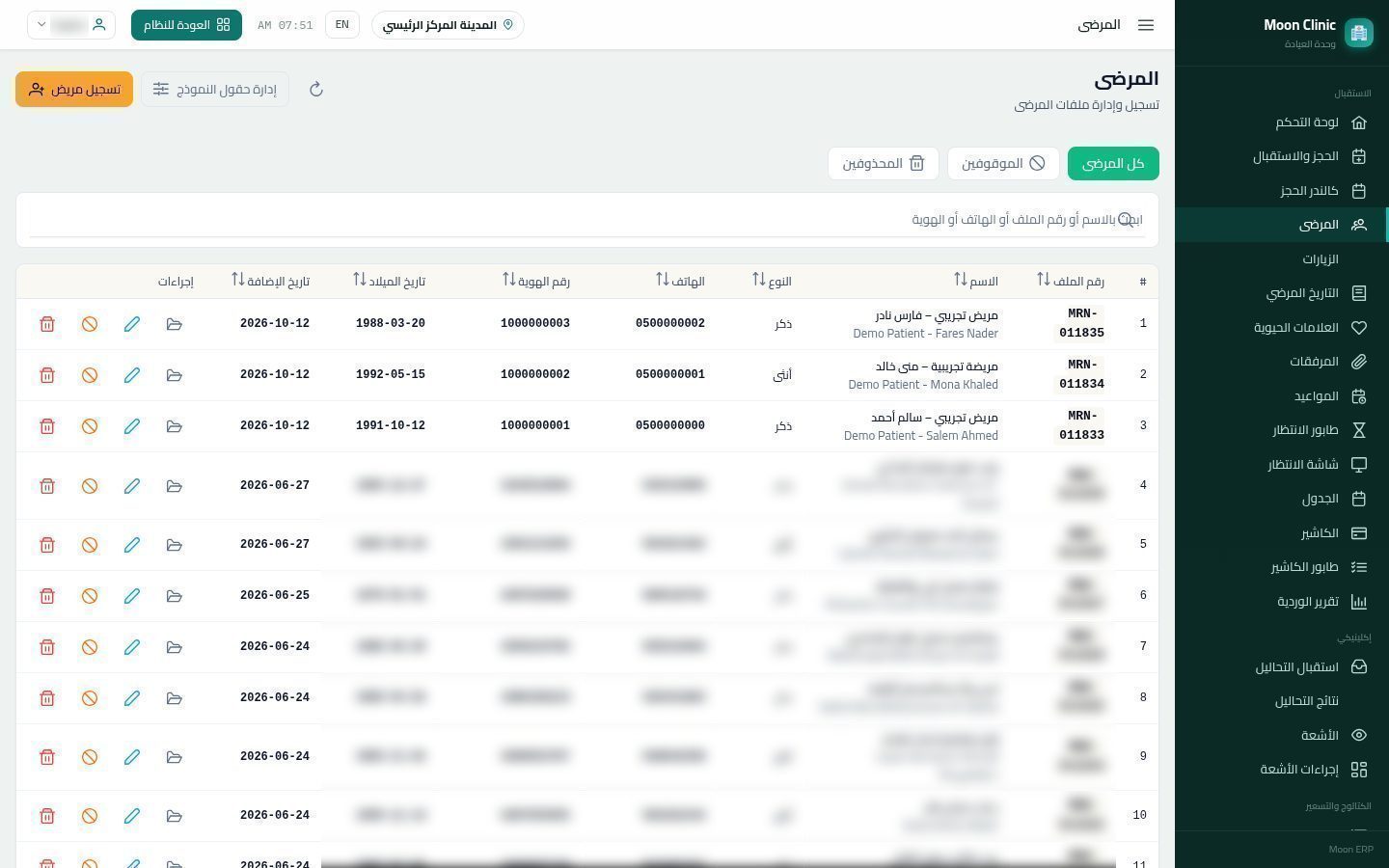The image size is (1389, 868).
Task: Open الزيارات in sidebar
Action: 1282,259
